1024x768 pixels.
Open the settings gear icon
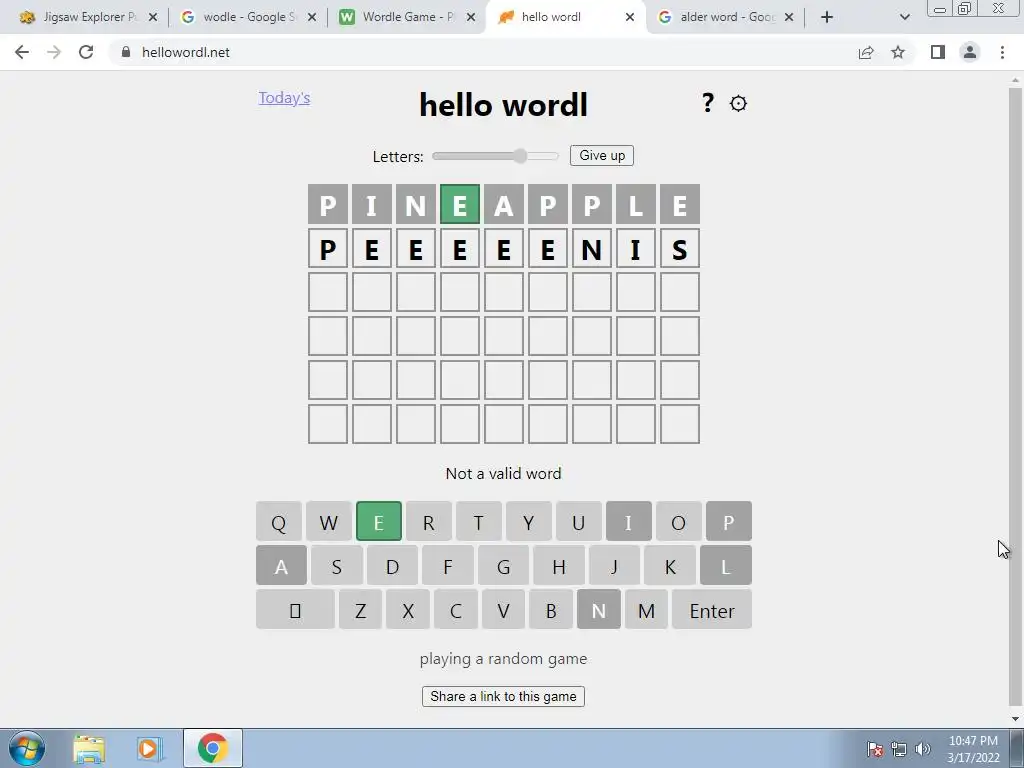coord(738,103)
